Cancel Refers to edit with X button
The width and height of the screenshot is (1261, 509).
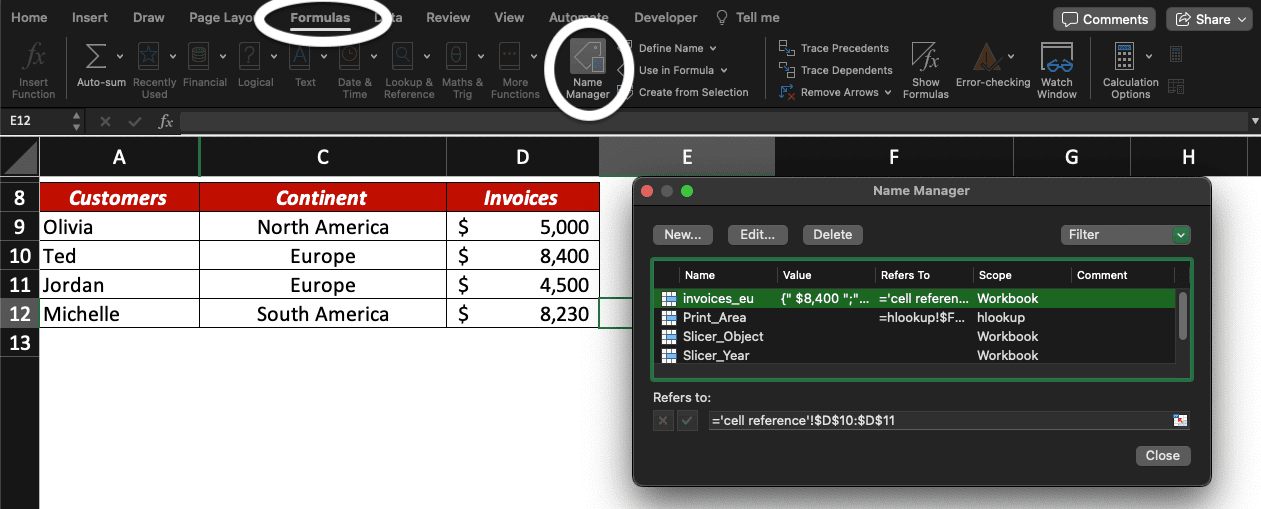coord(663,421)
